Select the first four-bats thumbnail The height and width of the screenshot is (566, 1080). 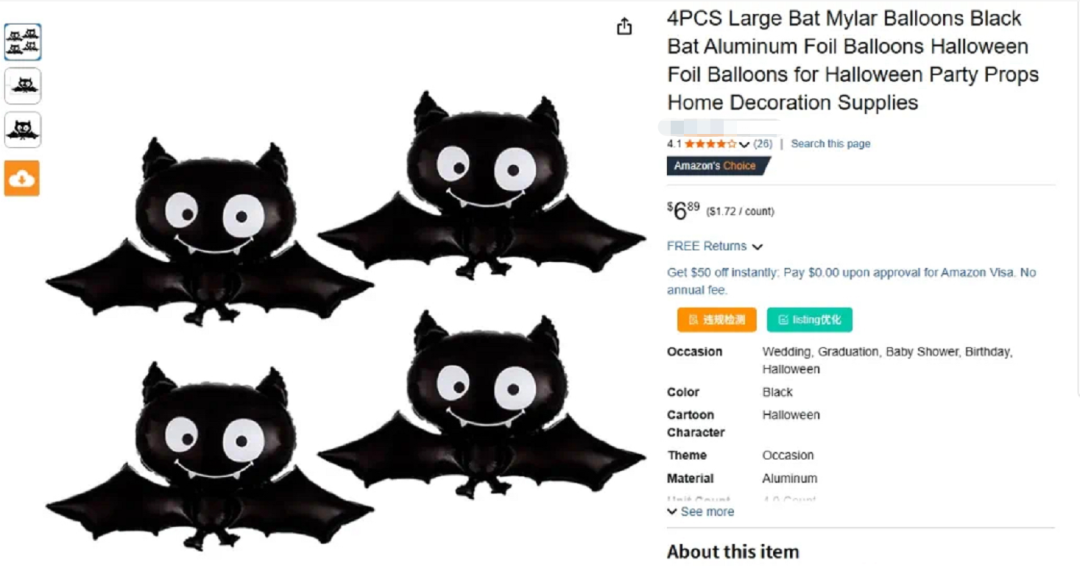(23, 42)
